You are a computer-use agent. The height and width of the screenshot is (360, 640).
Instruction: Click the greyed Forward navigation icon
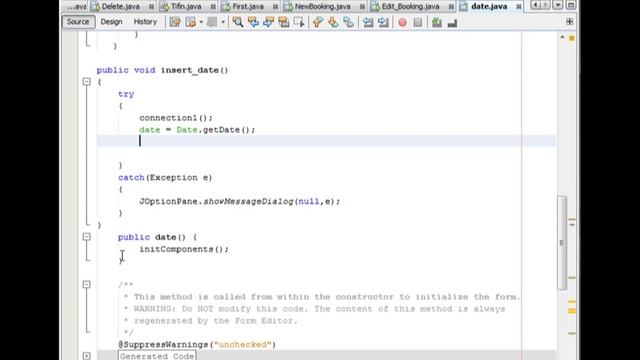click(212, 22)
